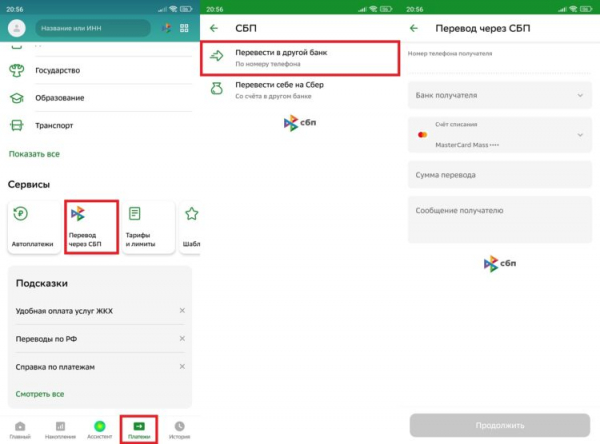Open hint 'Переводы по РФ'
This screenshot has width=600, height=444.
point(46,339)
